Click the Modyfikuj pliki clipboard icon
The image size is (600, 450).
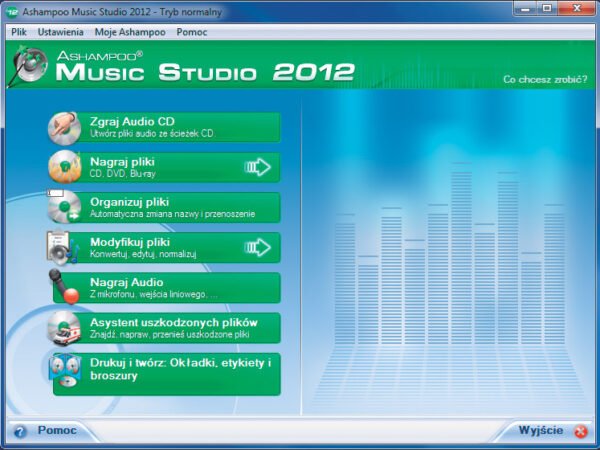click(x=67, y=247)
